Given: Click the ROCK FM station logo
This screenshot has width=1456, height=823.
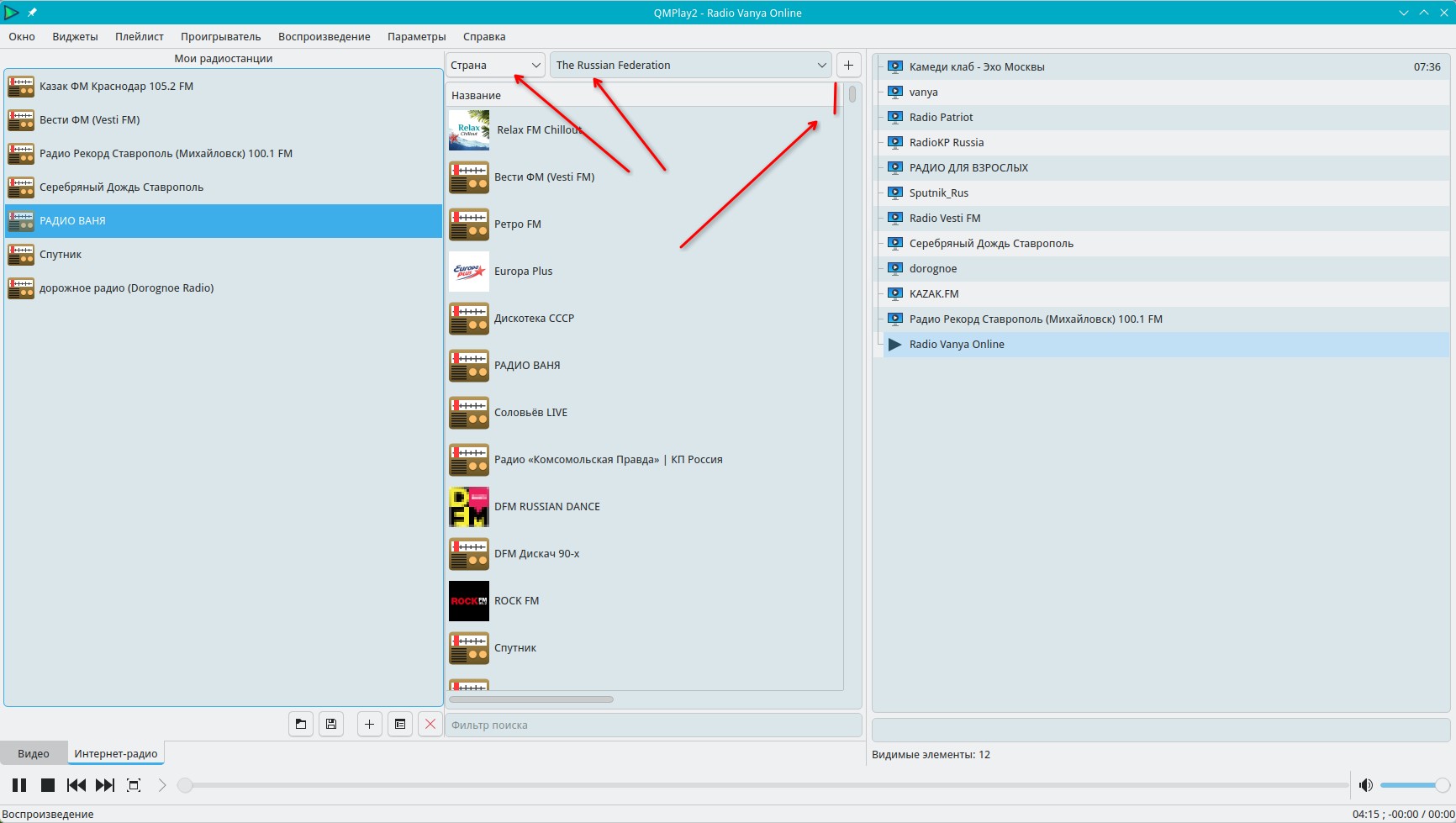Looking at the screenshot, I should click(469, 601).
